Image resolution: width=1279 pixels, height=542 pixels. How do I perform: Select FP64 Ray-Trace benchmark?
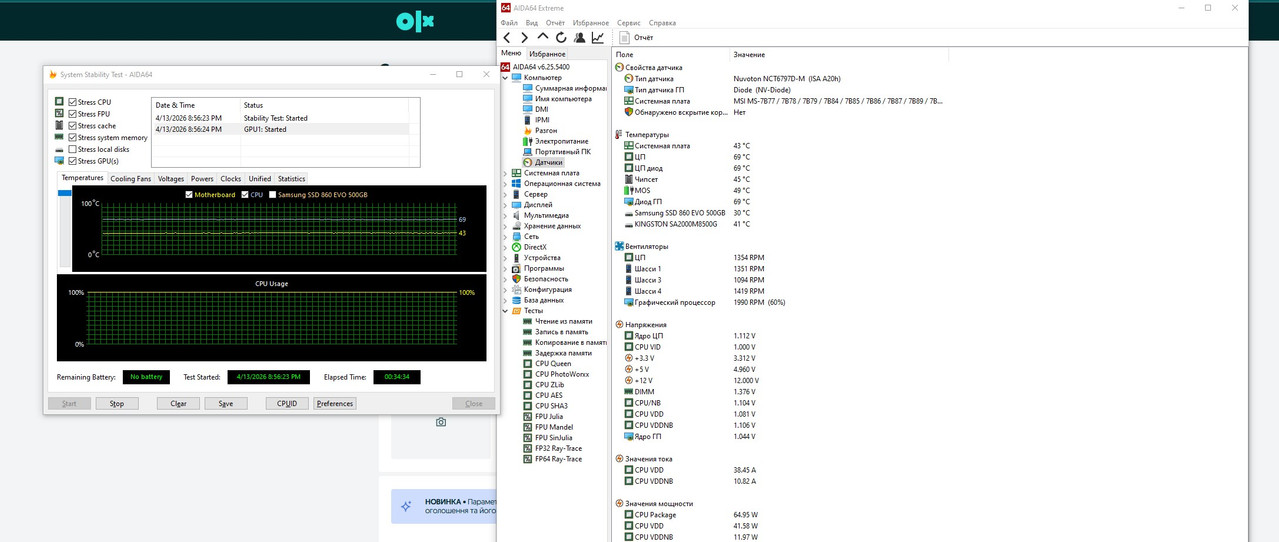(558, 458)
